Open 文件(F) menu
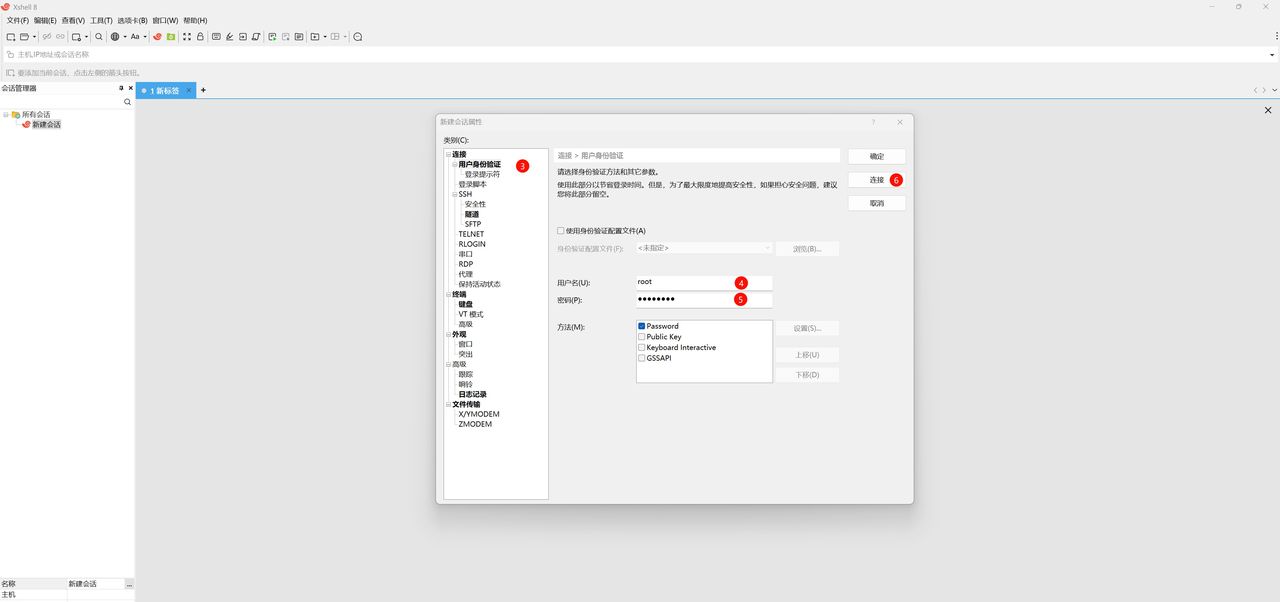The image size is (1280, 602). pos(18,20)
